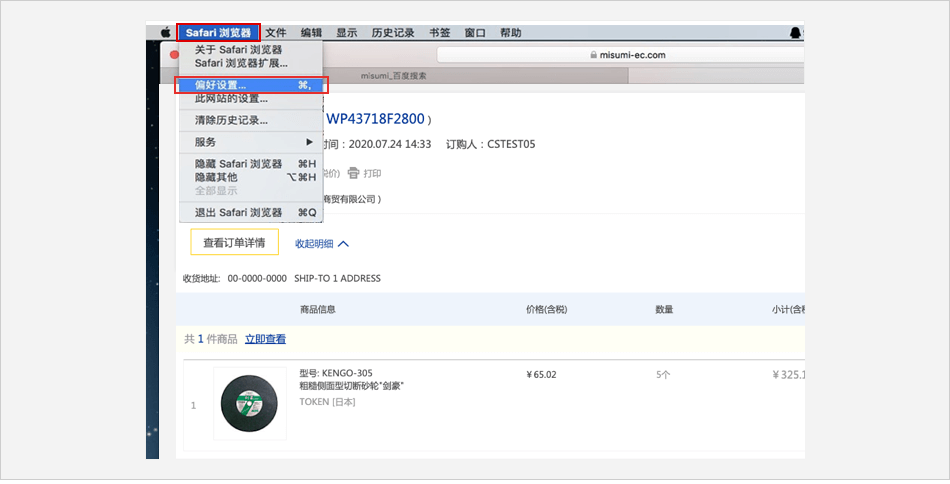950x484 pixels.
Task: Open 此网站的设置... menu item
Action: click(x=231, y=98)
